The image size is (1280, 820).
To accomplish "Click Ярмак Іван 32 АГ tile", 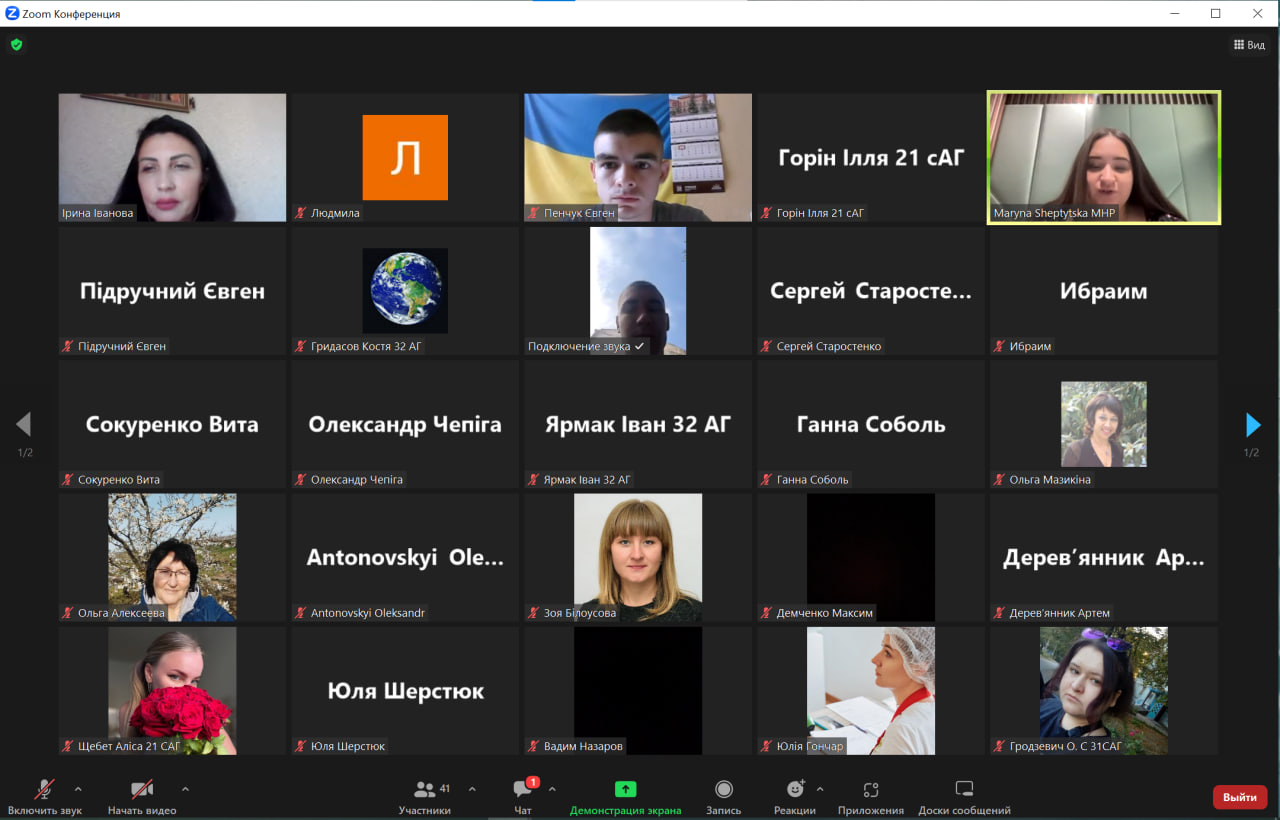I will coord(638,424).
